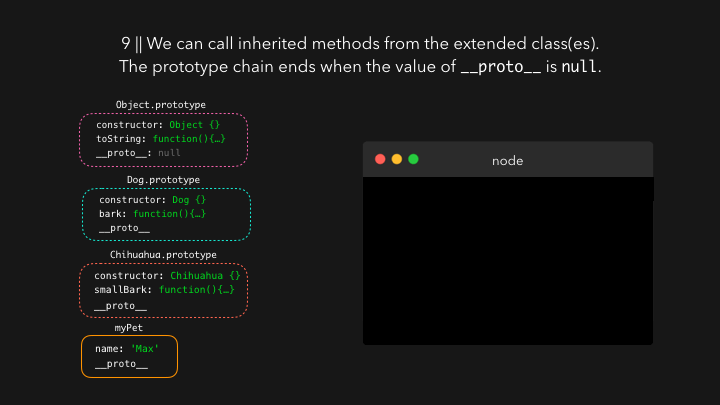Click the name: 'Max' property
This screenshot has width=720, height=405.
pyautogui.click(x=127, y=349)
